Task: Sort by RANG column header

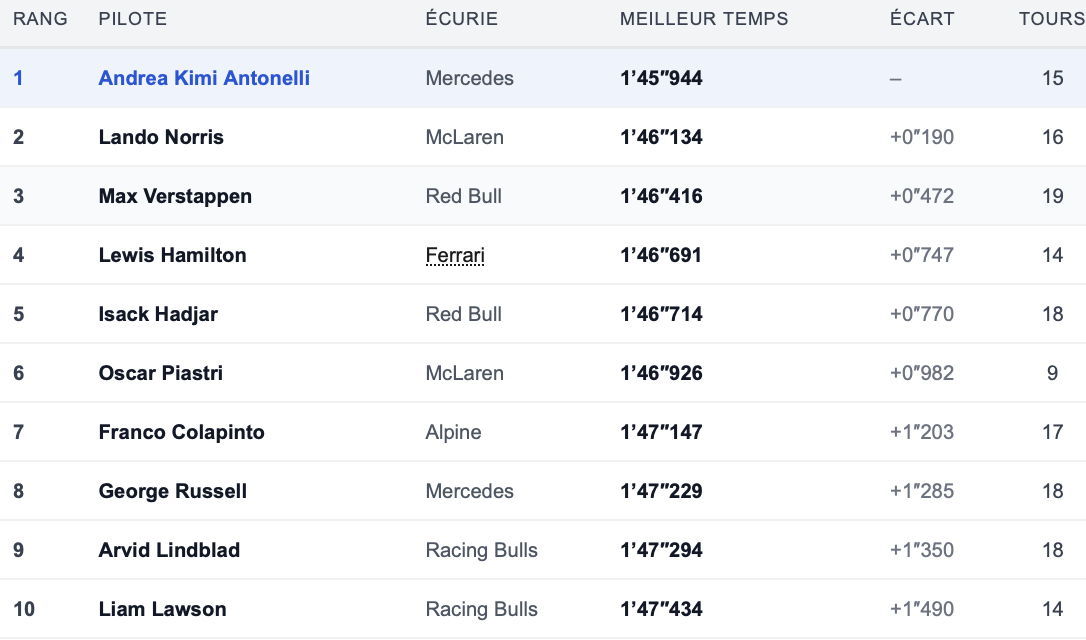Action: click(x=40, y=19)
